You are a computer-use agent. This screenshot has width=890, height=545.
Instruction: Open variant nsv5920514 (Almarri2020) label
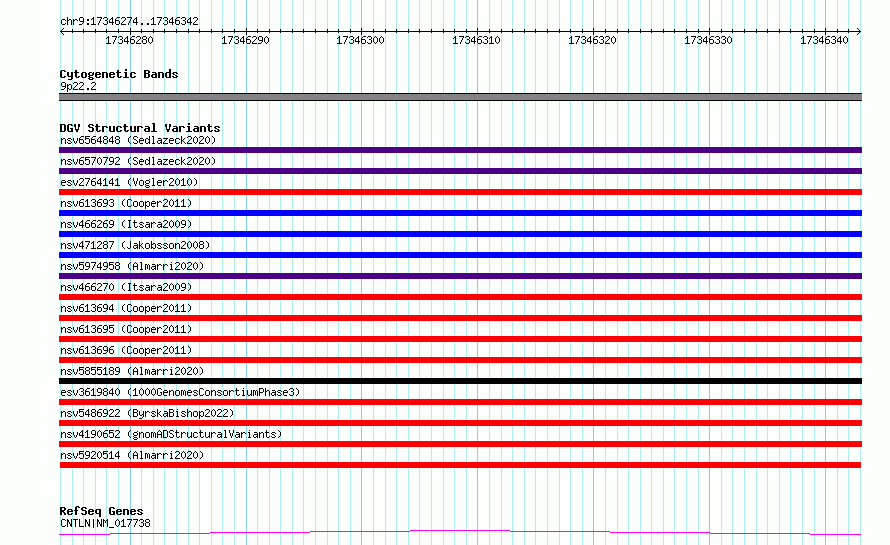point(132,455)
